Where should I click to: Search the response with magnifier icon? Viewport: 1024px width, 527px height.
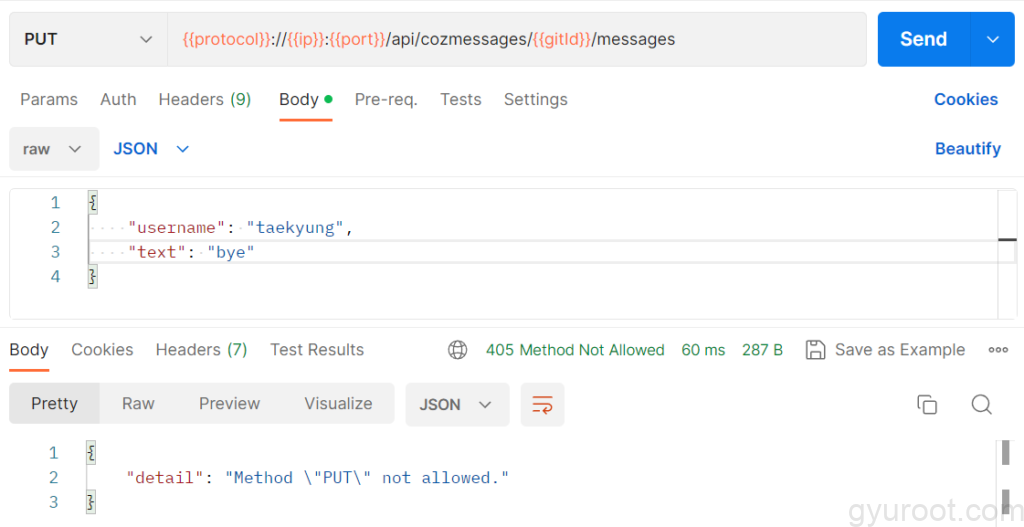[981, 404]
